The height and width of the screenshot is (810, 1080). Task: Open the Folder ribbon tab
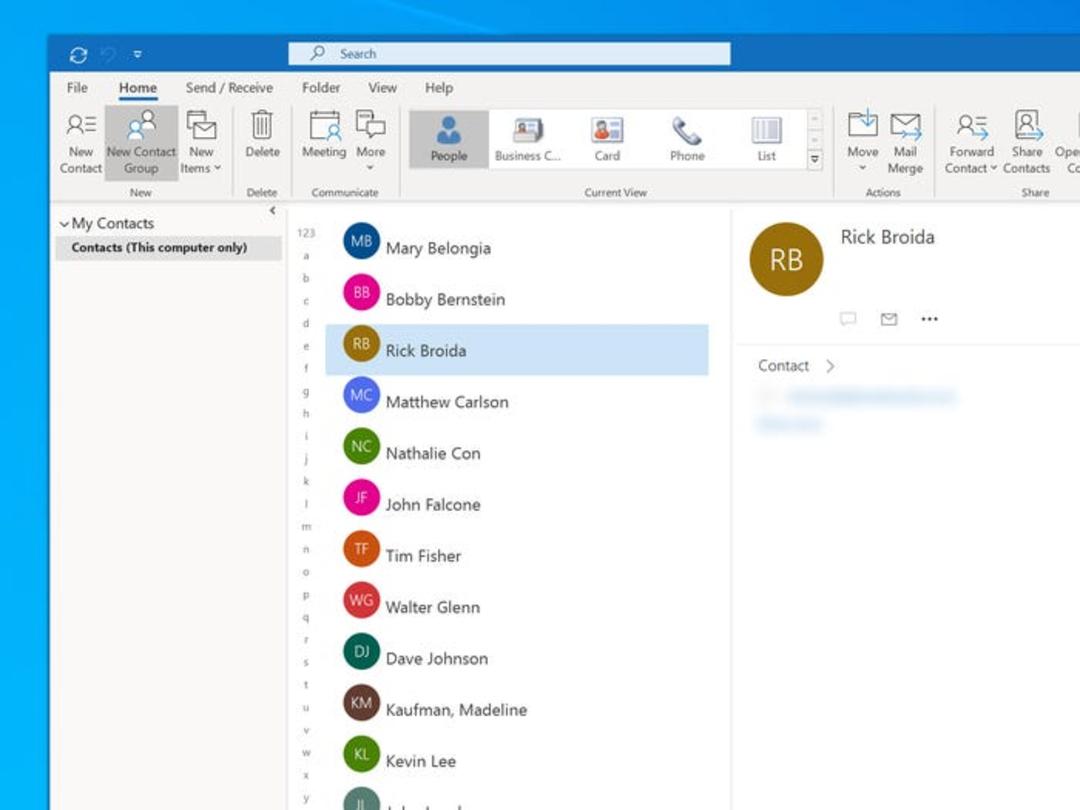[321, 88]
